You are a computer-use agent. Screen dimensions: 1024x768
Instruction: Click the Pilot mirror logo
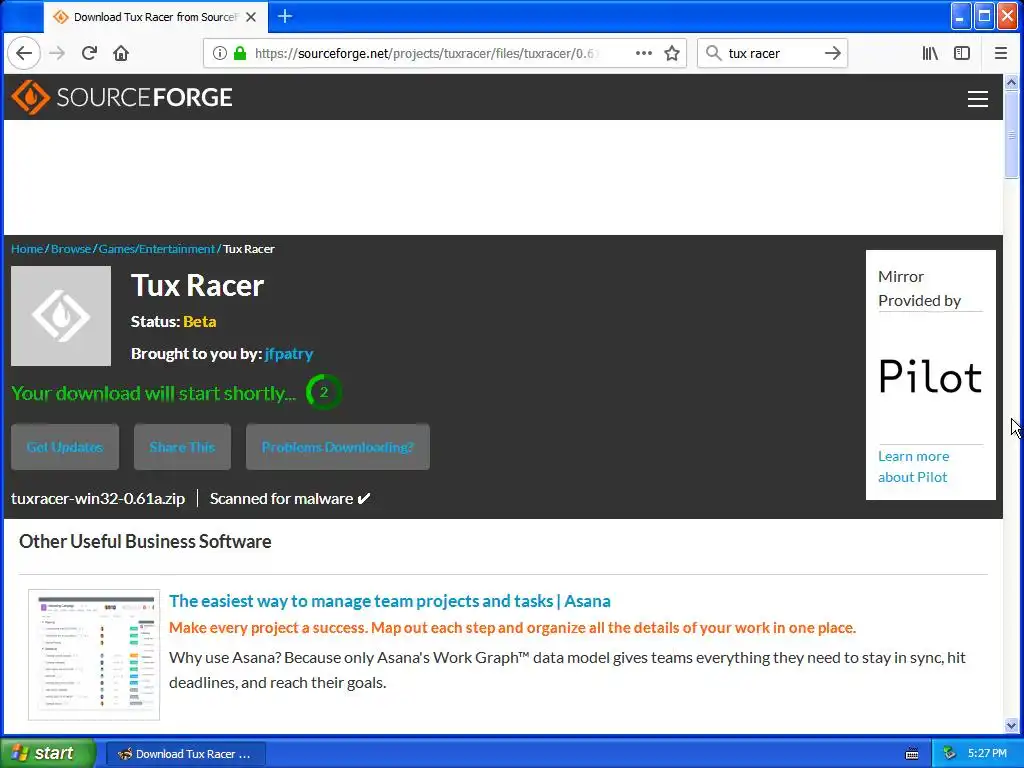[x=930, y=377]
